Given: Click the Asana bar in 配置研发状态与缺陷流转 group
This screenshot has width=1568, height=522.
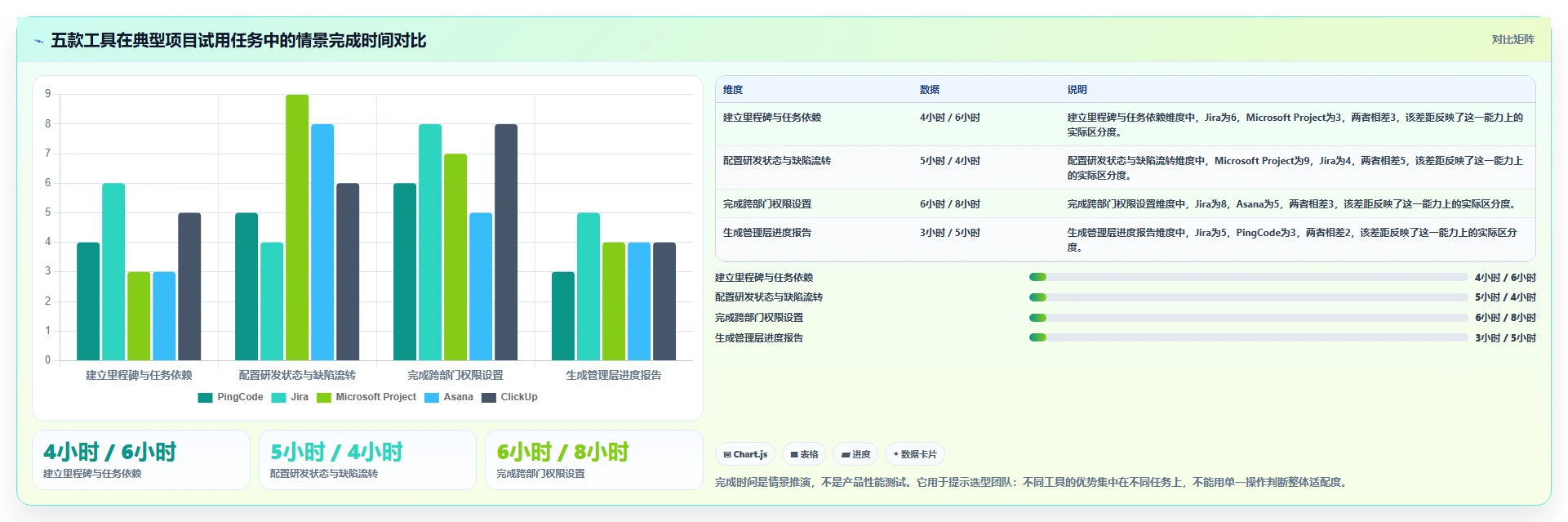Looking at the screenshot, I should click(x=322, y=242).
